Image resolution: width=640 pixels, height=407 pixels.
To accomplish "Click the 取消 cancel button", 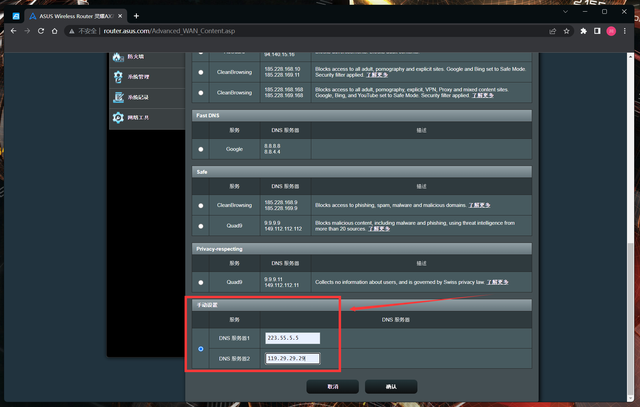I will pos(333,385).
